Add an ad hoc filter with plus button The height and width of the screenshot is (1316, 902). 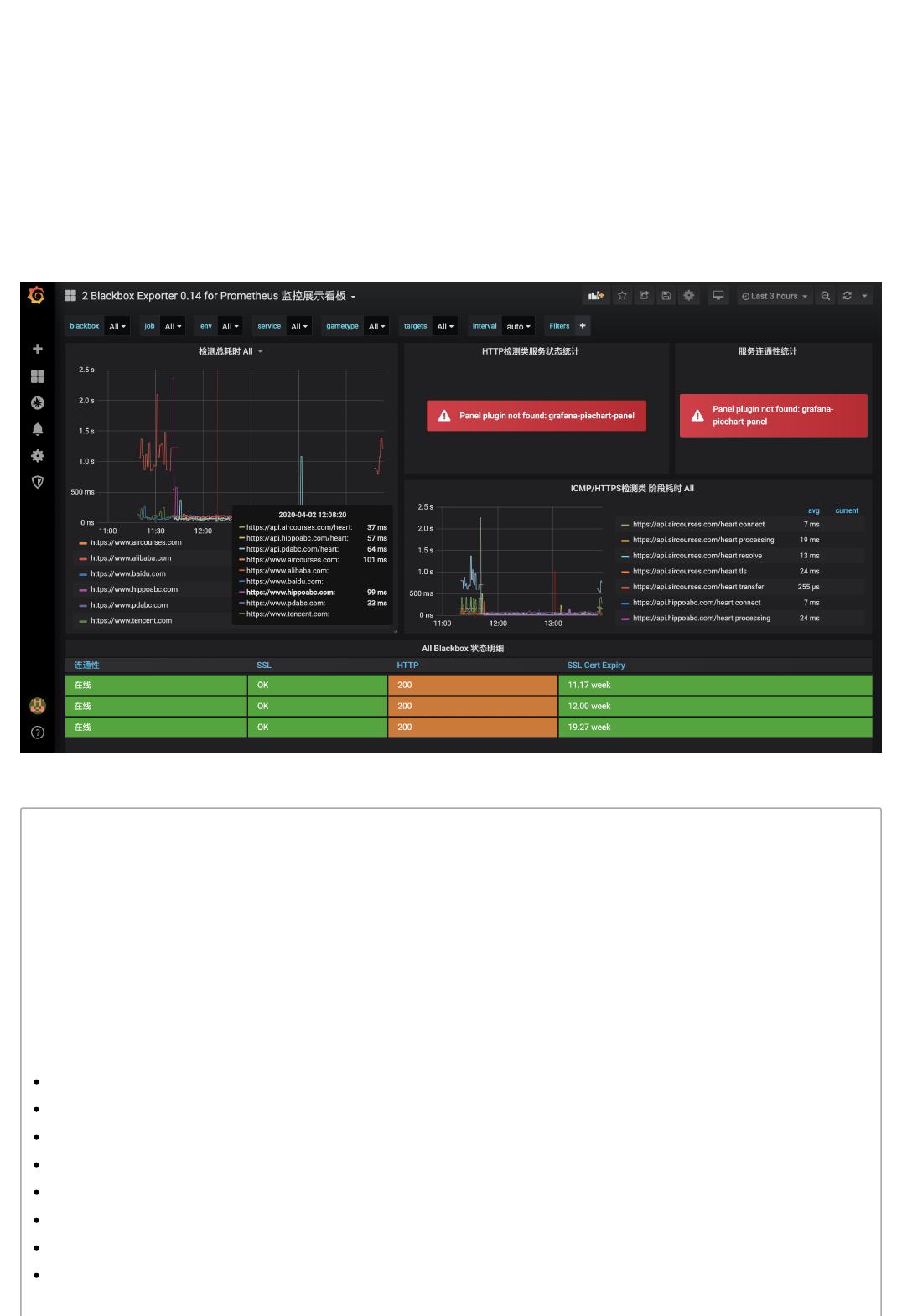click(x=583, y=326)
